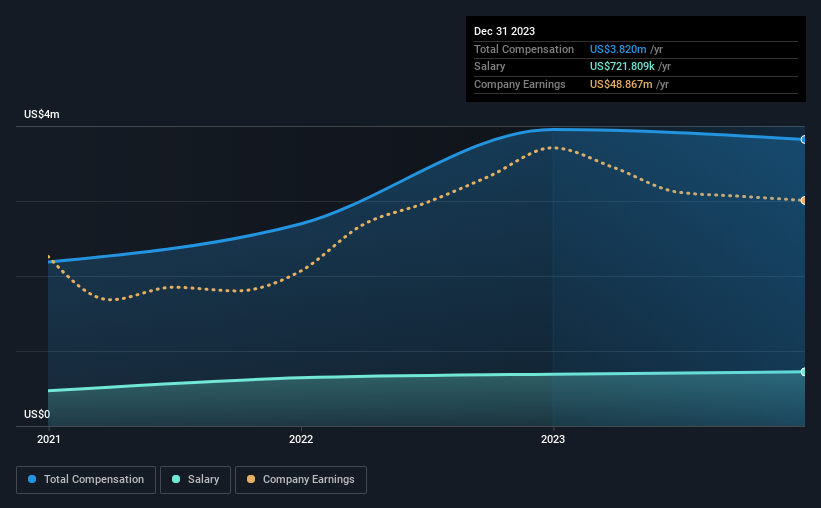
Task: Click the US$3.820m total compensation value
Action: [x=618, y=49]
